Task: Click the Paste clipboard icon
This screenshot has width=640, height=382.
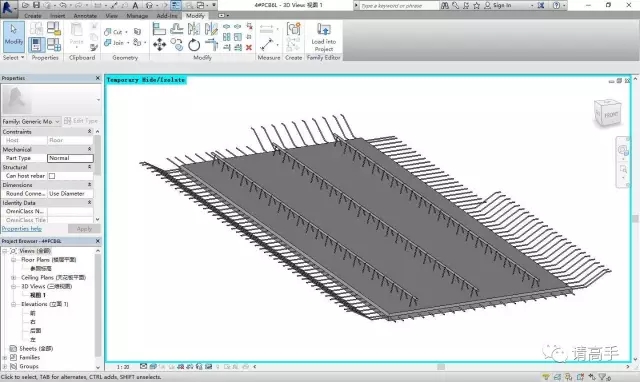Action: point(76,34)
